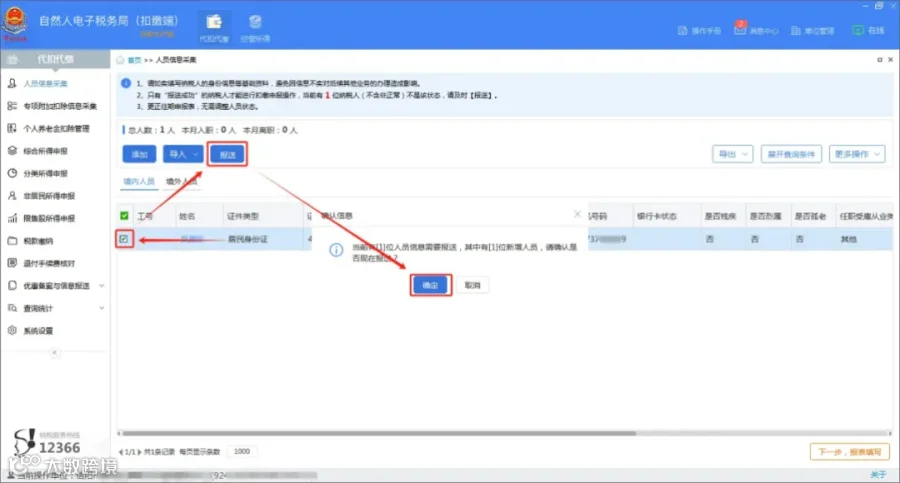
Task: Uncheck the first person row checkbox
Action: click(124, 239)
